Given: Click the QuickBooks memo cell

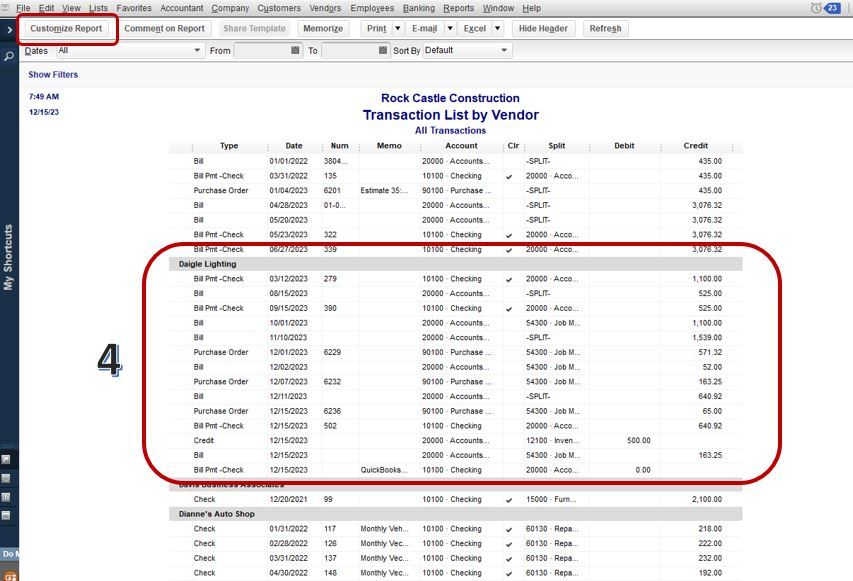Looking at the screenshot, I should 384,469.
